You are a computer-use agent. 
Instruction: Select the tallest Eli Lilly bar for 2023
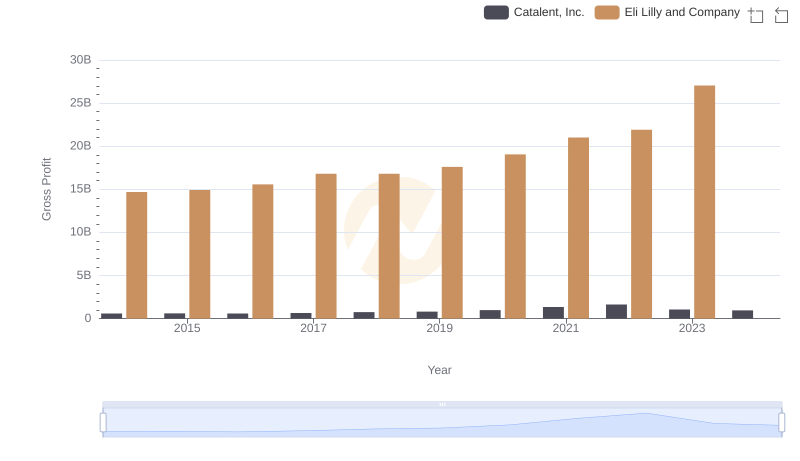coord(704,201)
